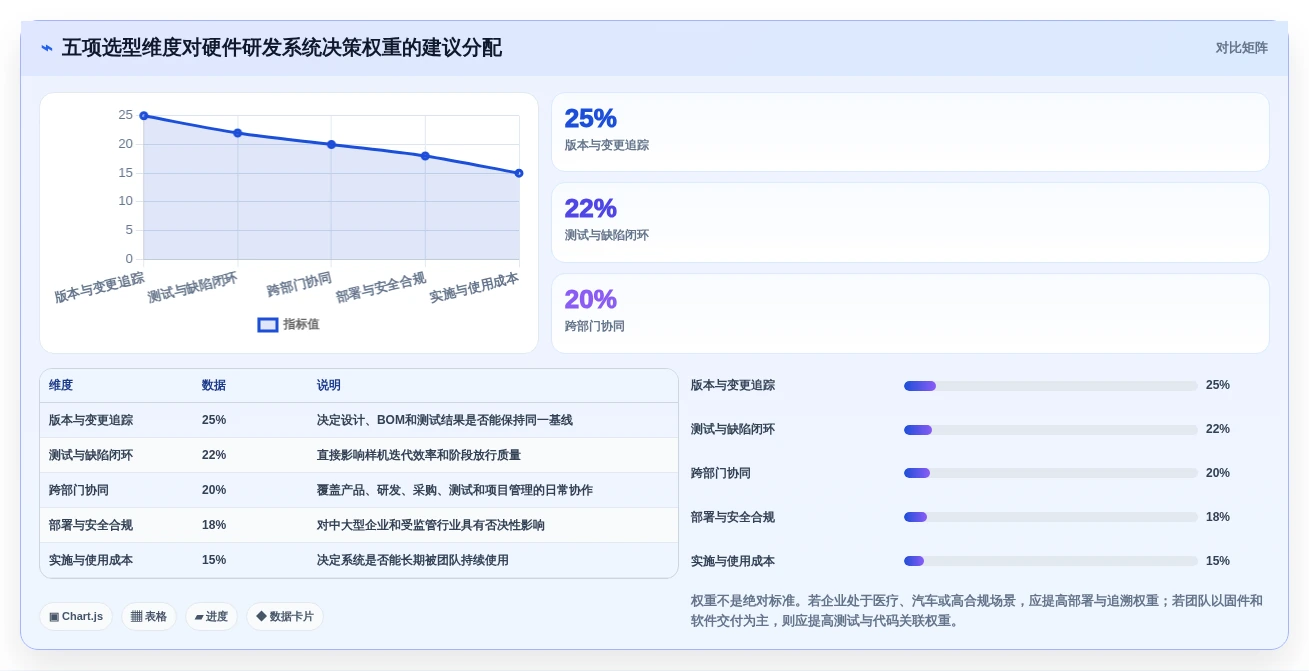Viewport: 1309px width, 671px height.
Task: Click the lightning icon beside the title
Action: tap(47, 48)
